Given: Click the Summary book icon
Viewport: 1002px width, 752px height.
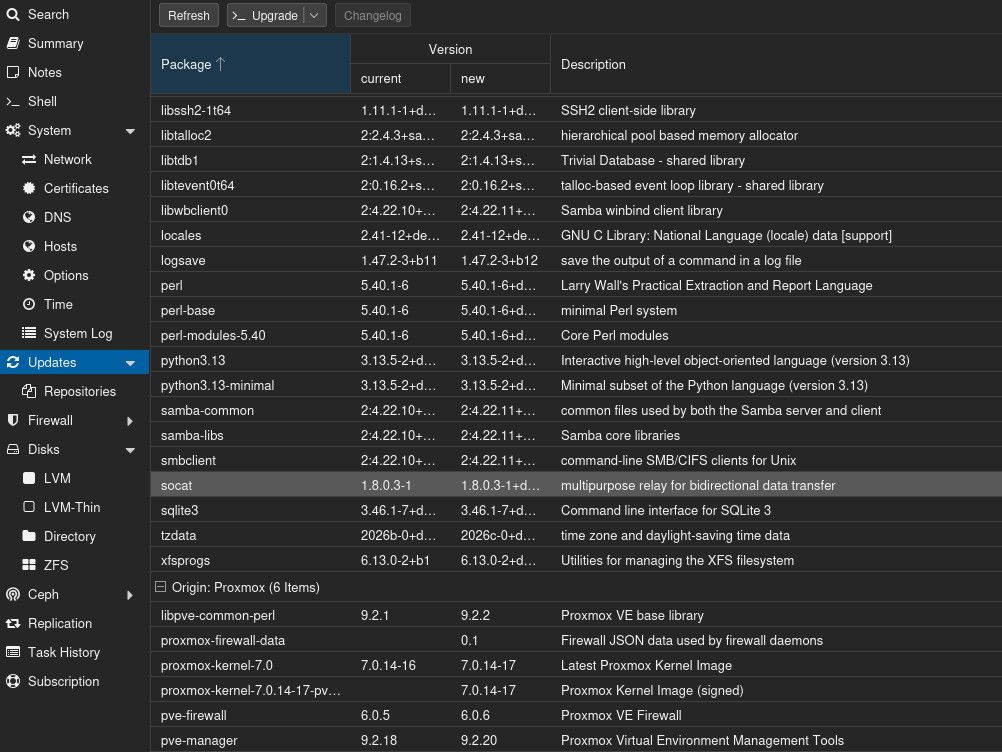Looking at the screenshot, I should pyautogui.click(x=13, y=43).
